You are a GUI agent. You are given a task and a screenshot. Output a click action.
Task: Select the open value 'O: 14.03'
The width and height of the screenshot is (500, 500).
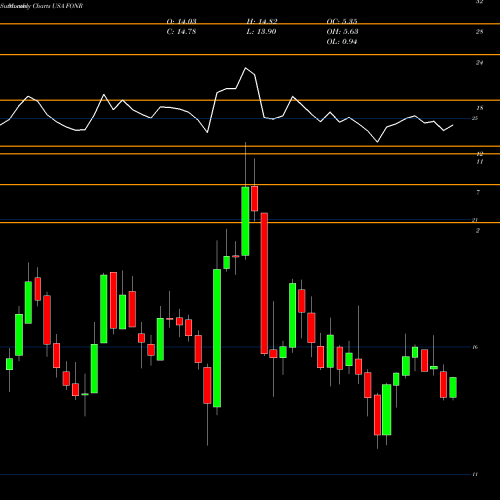click(x=181, y=21)
